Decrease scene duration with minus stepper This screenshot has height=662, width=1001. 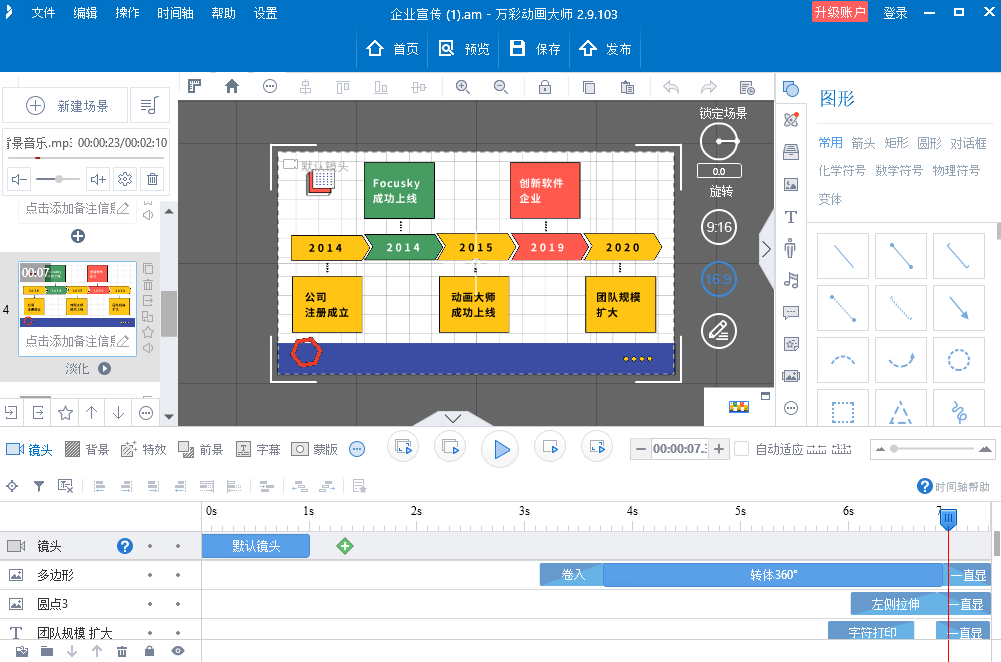tap(640, 449)
